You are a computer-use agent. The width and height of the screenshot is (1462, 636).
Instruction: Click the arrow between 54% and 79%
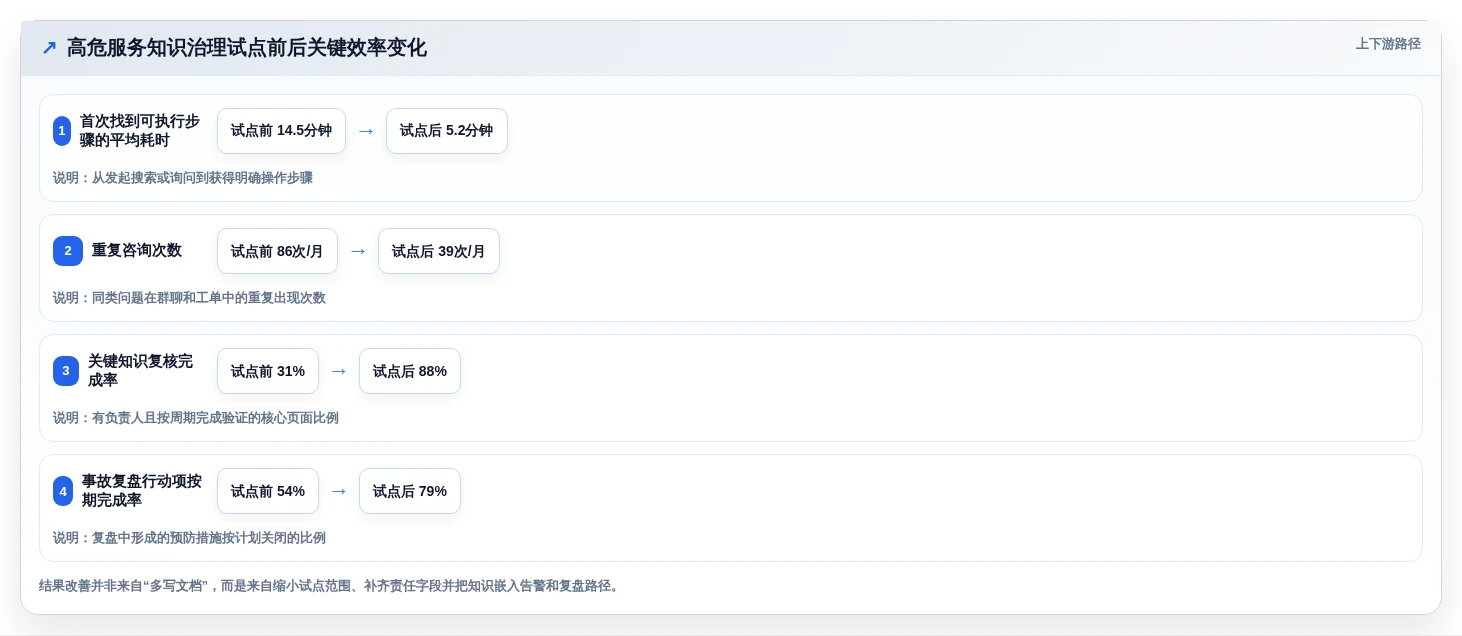click(339, 491)
